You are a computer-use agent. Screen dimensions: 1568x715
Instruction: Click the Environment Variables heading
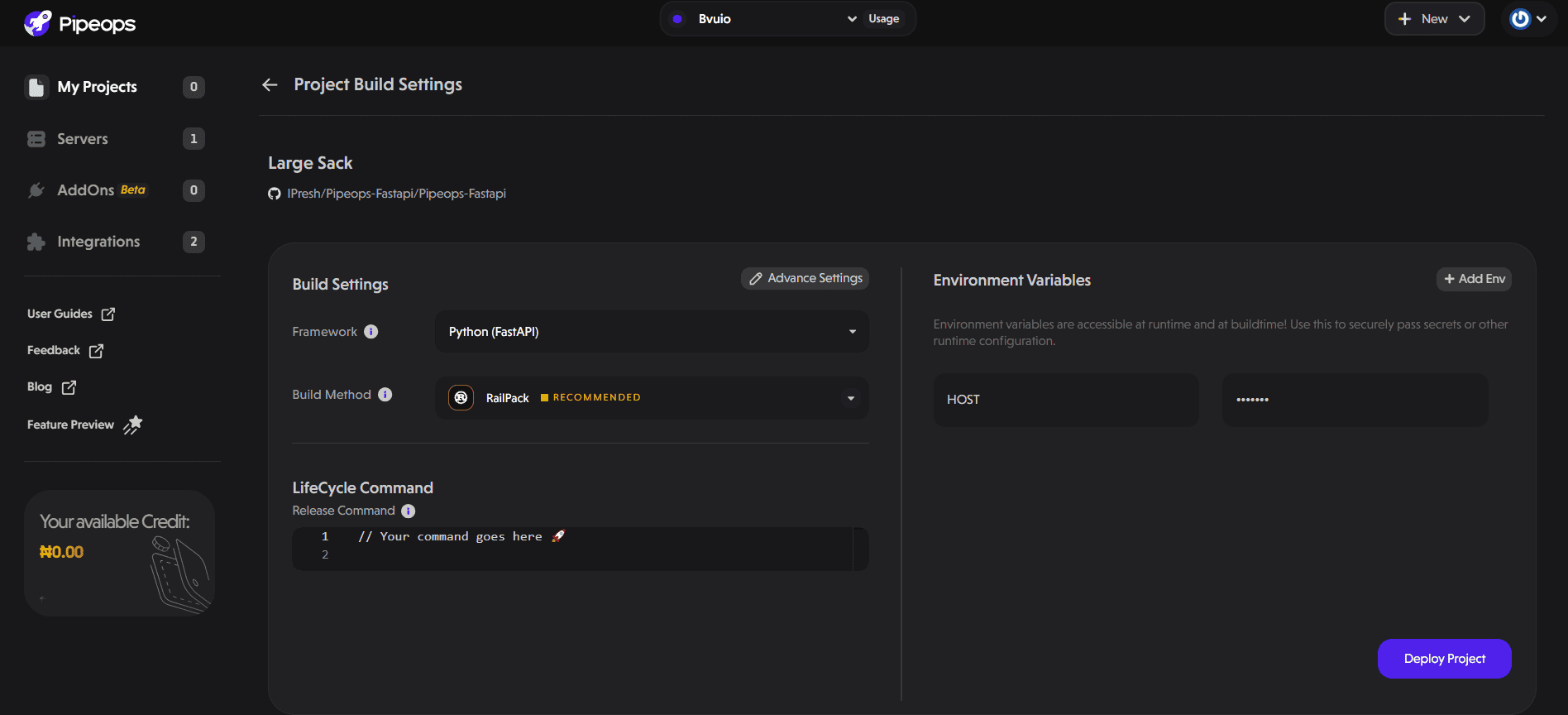point(1011,281)
